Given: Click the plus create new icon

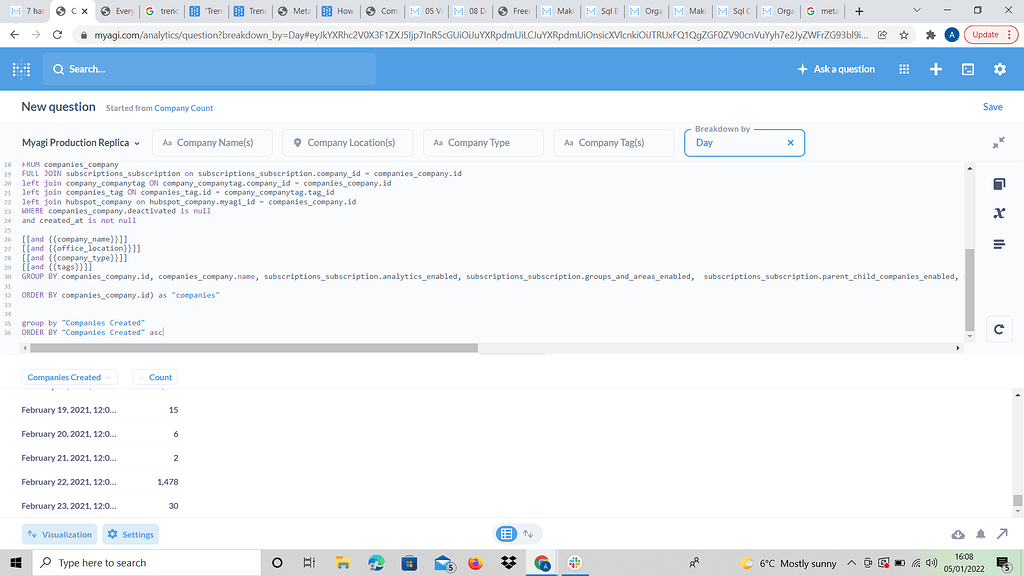Looking at the screenshot, I should pyautogui.click(x=936, y=69).
